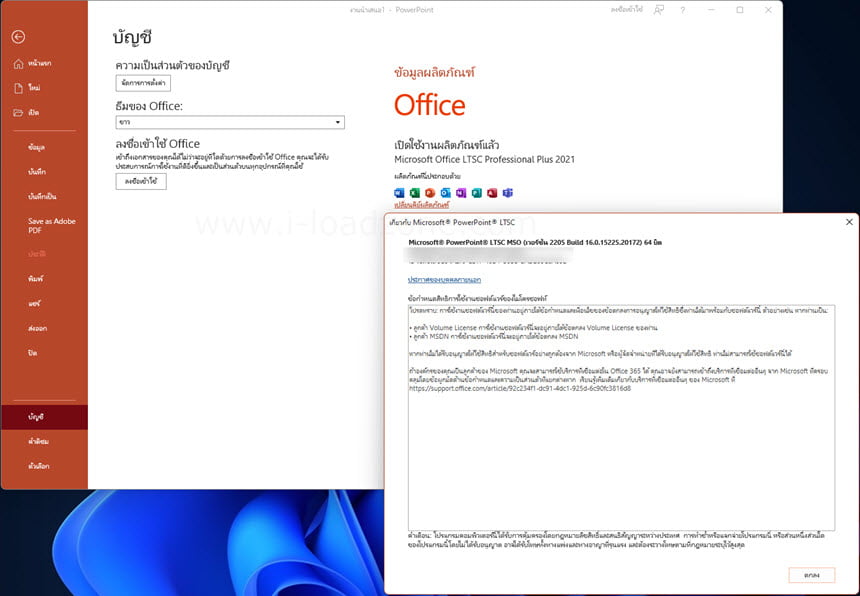
Task: Click the version 2205 Build text line
Action: (535, 242)
